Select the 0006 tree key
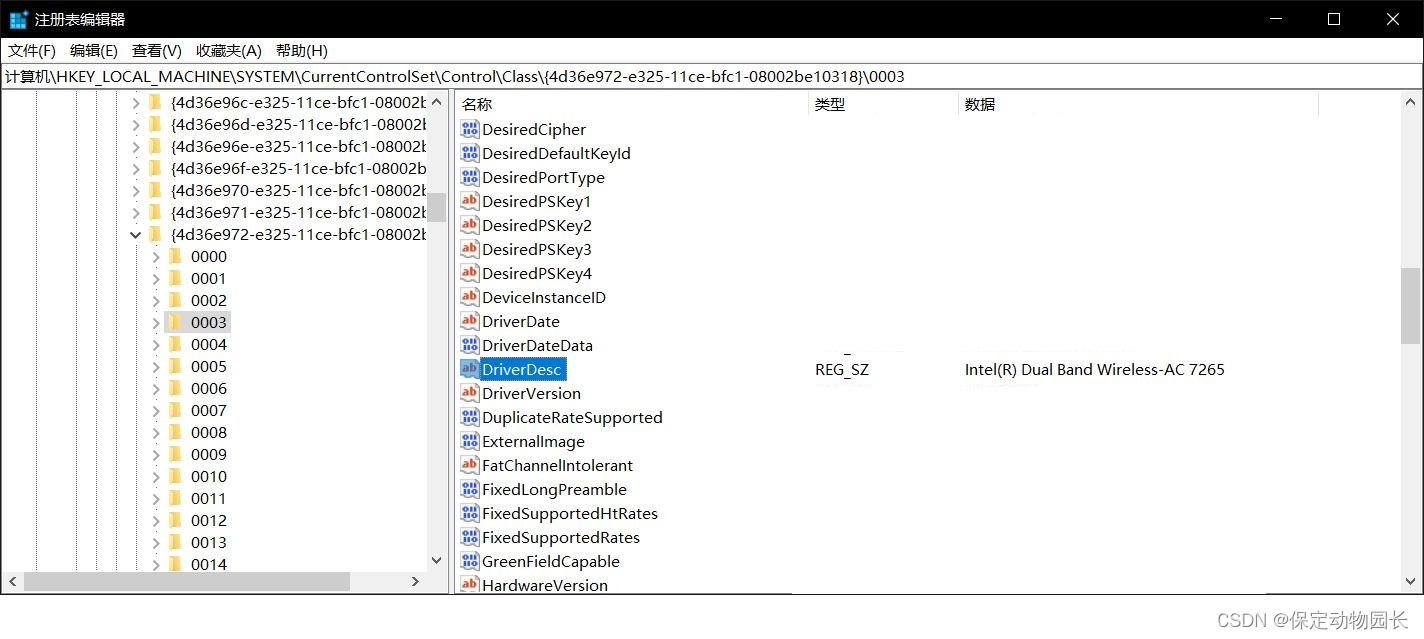The image size is (1424, 639). (209, 388)
